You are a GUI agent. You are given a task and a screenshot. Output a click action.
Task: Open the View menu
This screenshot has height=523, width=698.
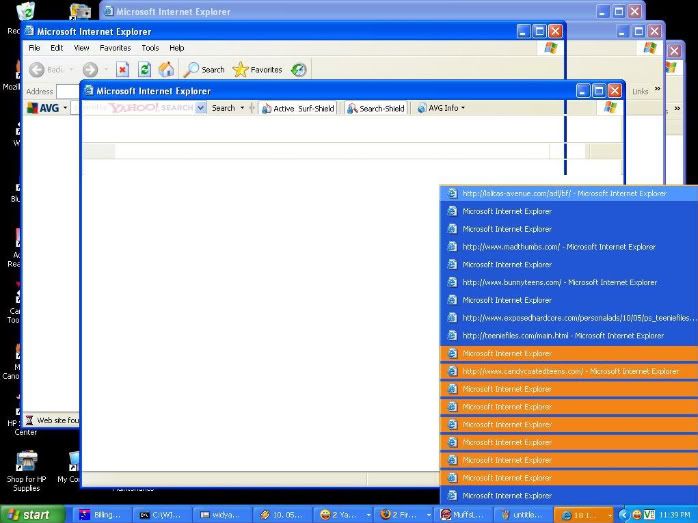point(81,48)
